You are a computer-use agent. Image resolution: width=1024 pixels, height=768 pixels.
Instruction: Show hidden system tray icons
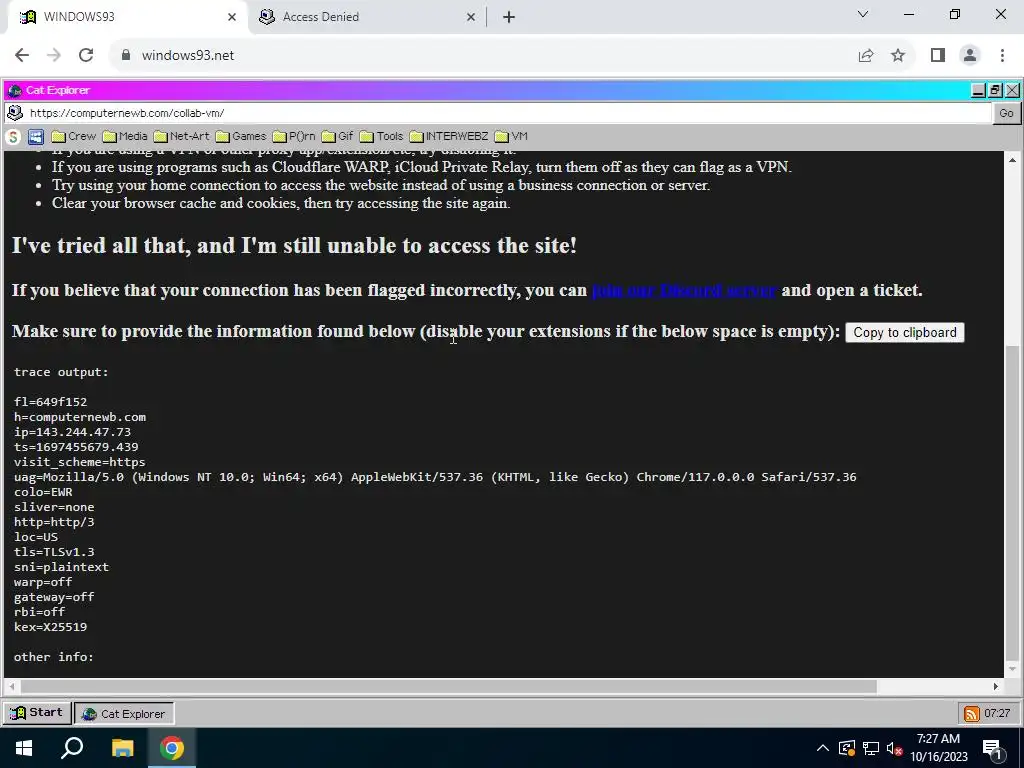(823, 748)
